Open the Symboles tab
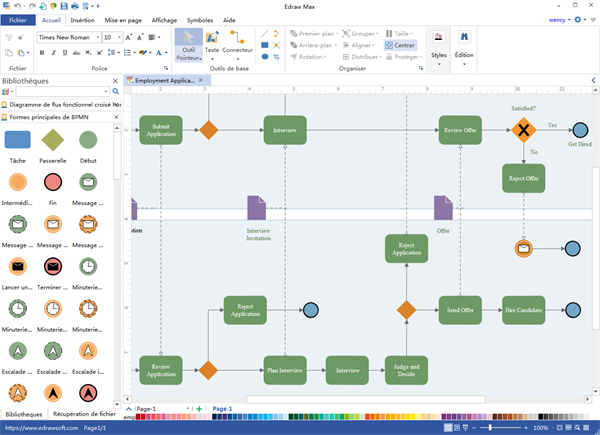This screenshot has height=435, width=600. click(200, 20)
